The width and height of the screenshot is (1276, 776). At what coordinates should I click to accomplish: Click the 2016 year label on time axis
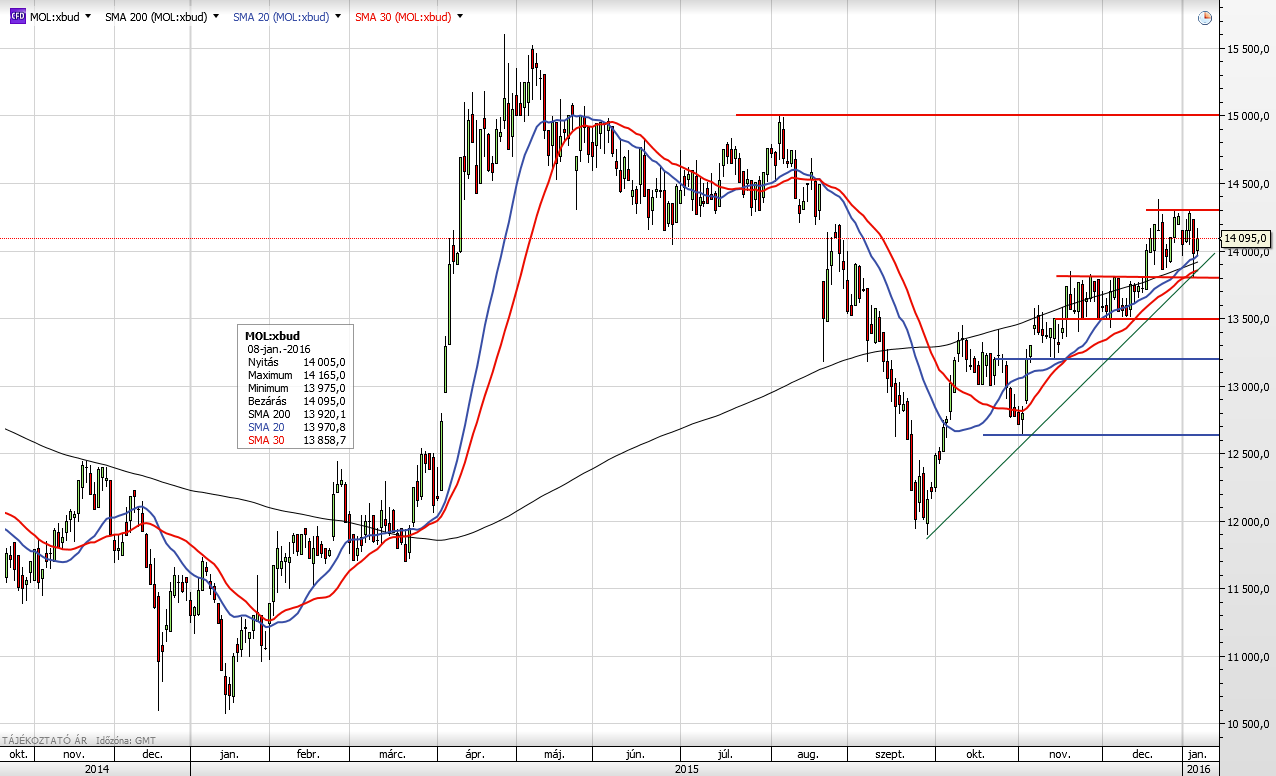(x=1197, y=769)
